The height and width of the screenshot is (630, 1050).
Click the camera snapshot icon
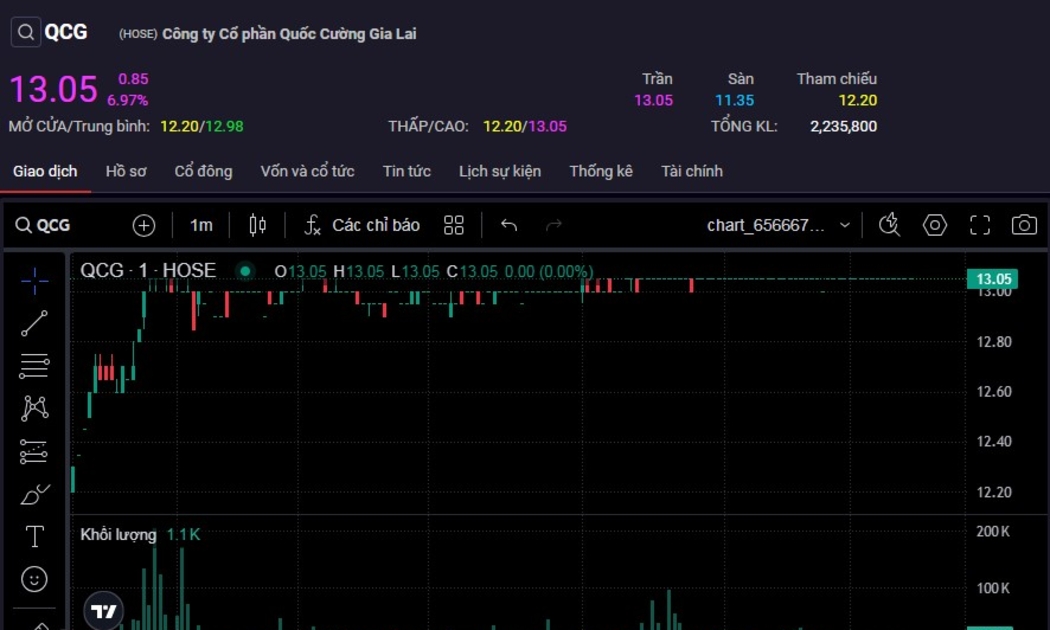coord(1024,225)
